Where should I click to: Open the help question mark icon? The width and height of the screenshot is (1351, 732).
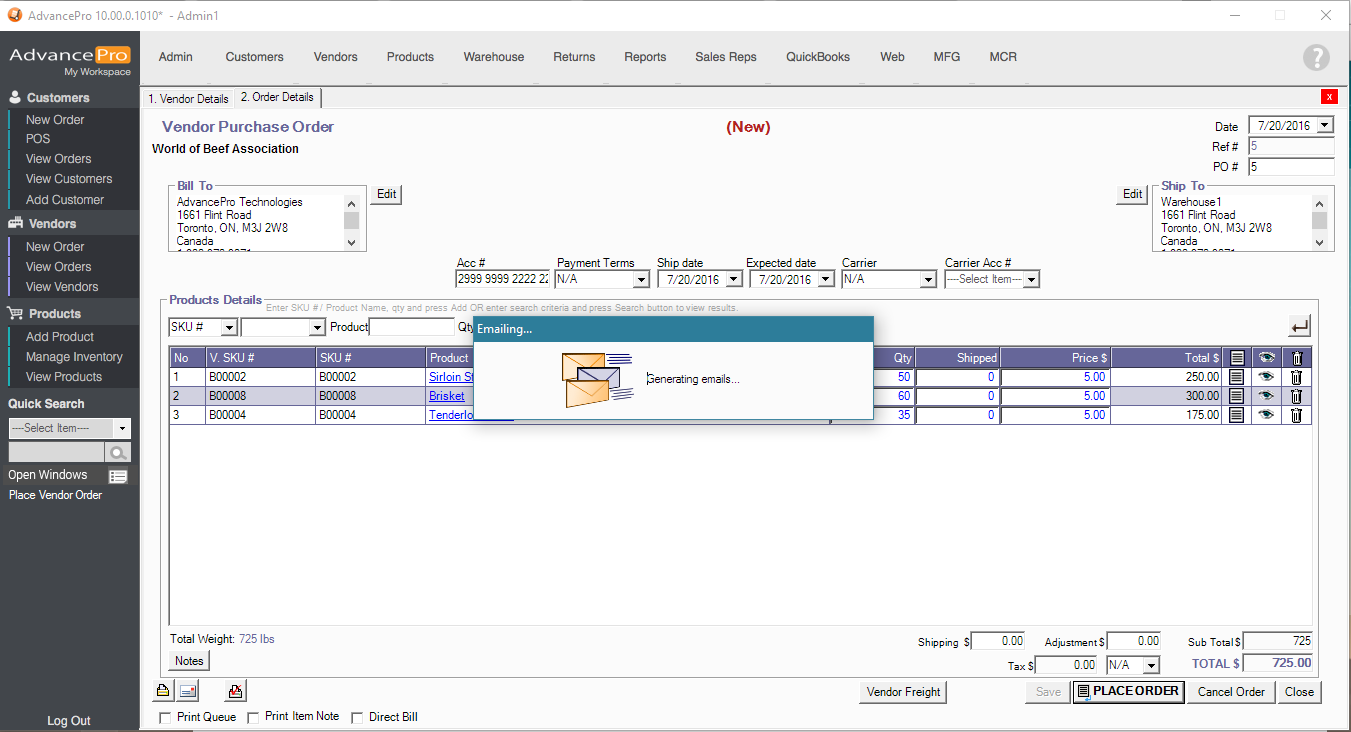[x=1316, y=58]
